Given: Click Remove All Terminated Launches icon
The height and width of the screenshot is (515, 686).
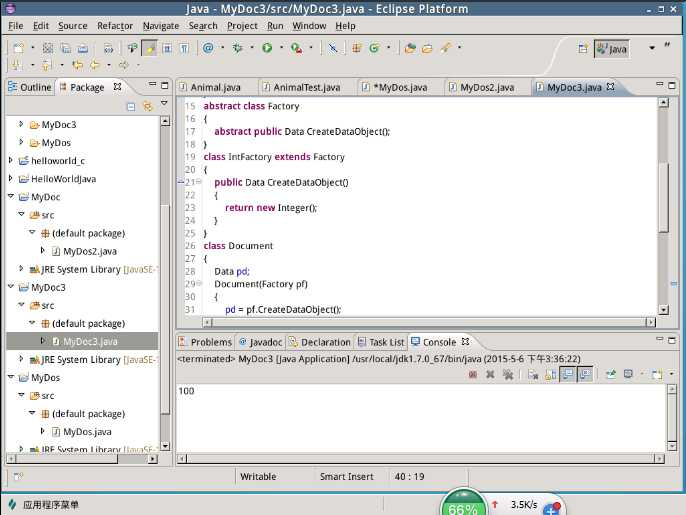Looking at the screenshot, I should pyautogui.click(x=508, y=375).
